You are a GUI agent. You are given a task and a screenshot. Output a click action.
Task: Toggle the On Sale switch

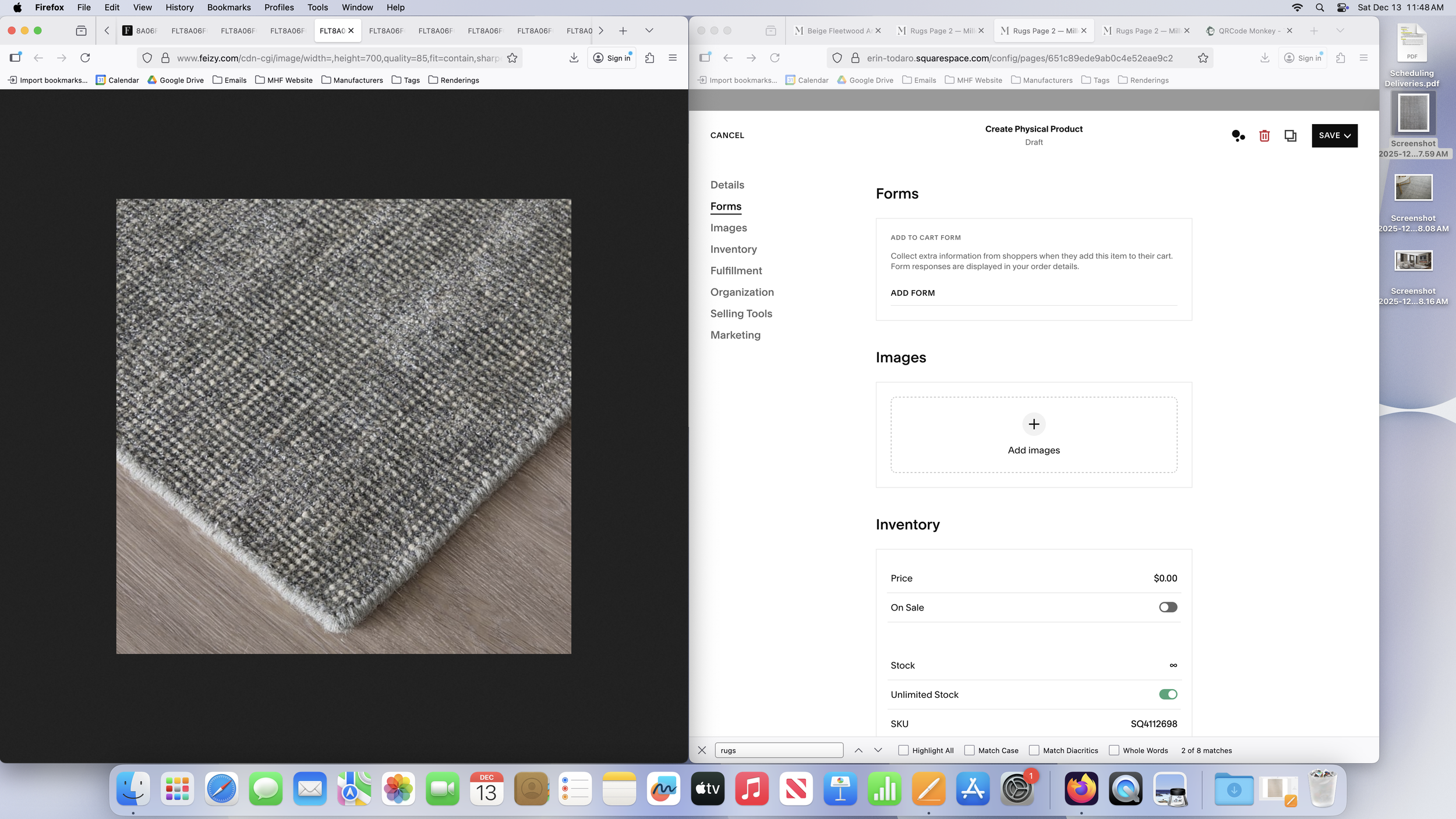pyautogui.click(x=1167, y=607)
